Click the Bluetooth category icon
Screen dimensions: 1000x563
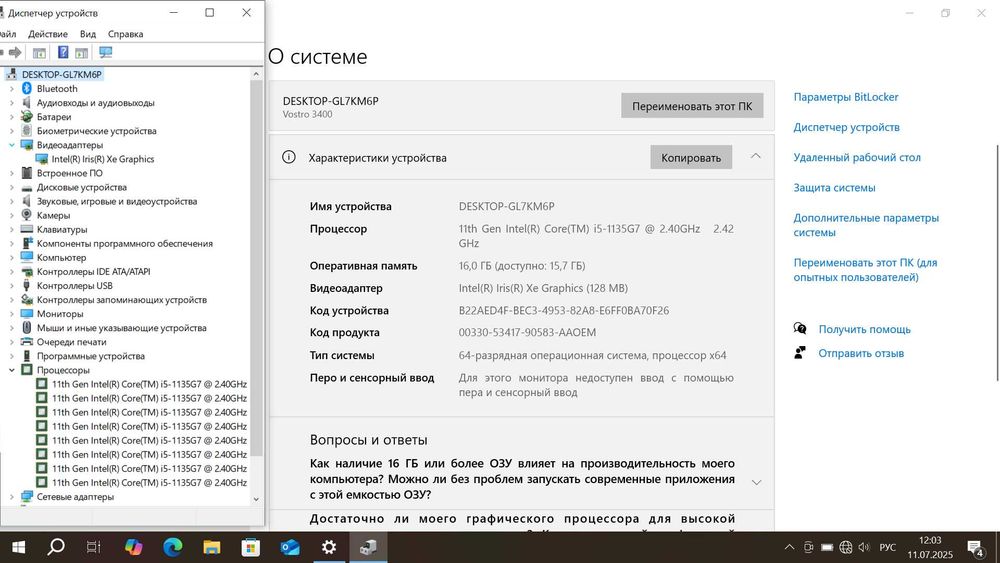click(x=27, y=89)
